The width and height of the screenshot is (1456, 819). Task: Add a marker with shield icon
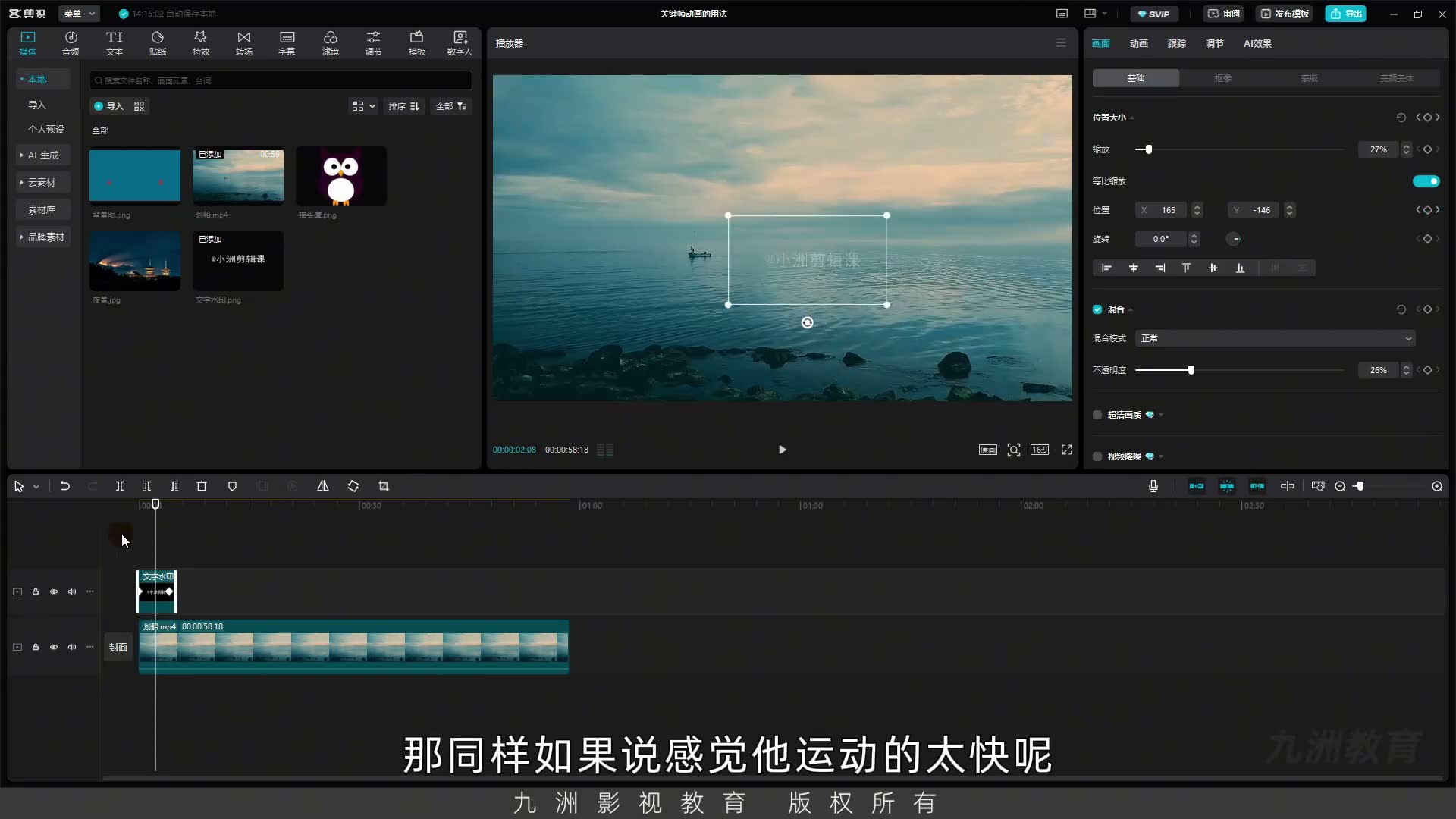(x=232, y=486)
